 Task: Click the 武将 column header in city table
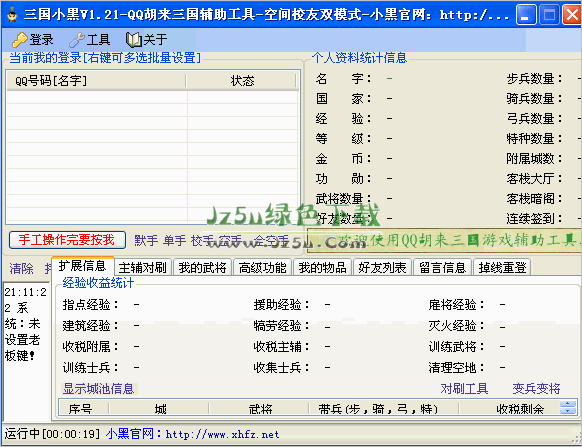tap(259, 408)
